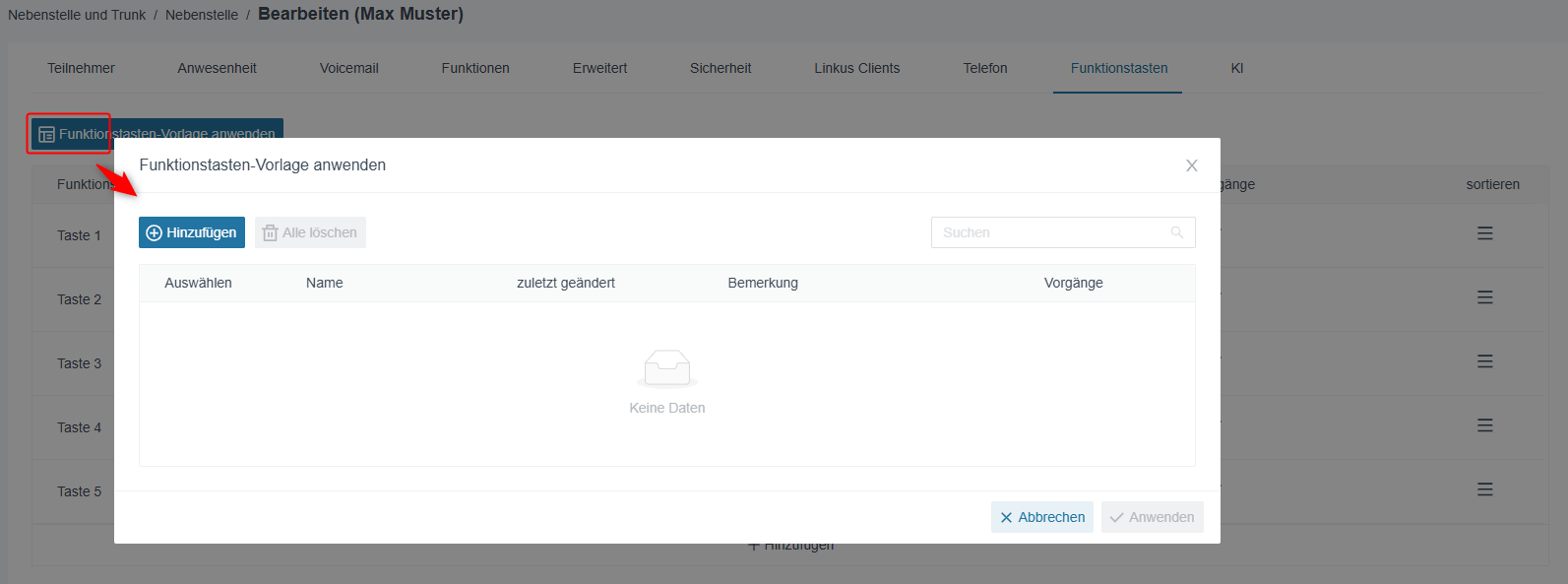The image size is (1568, 584).
Task: Click the Taste 4 row label
Action: point(79,427)
